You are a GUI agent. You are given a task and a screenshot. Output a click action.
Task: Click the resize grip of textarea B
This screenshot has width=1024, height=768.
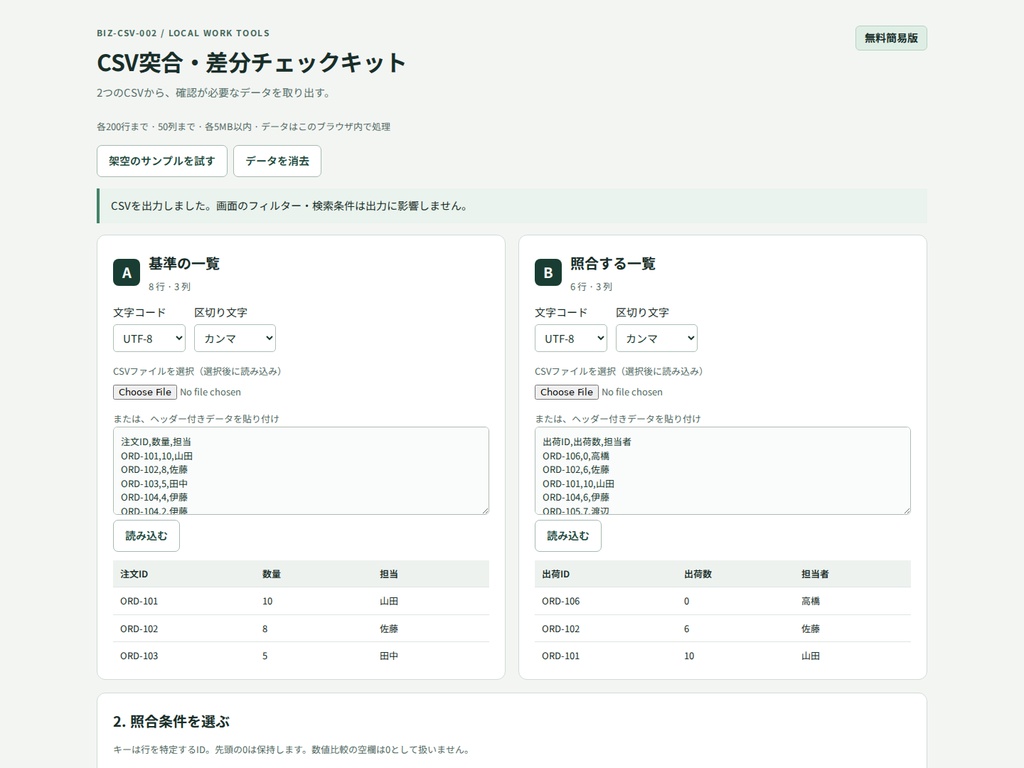coord(906,510)
